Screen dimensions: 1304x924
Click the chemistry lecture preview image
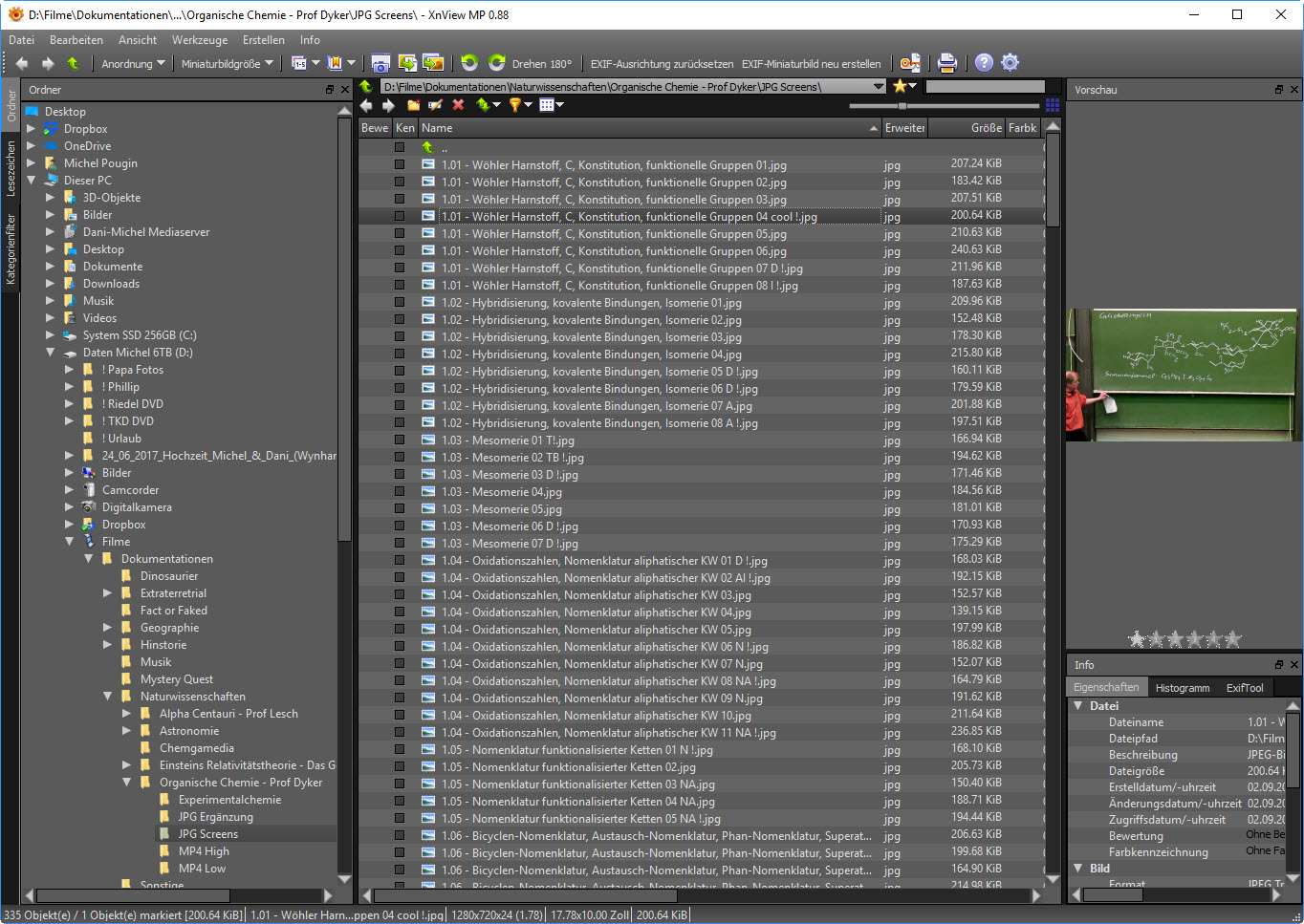(x=1183, y=375)
